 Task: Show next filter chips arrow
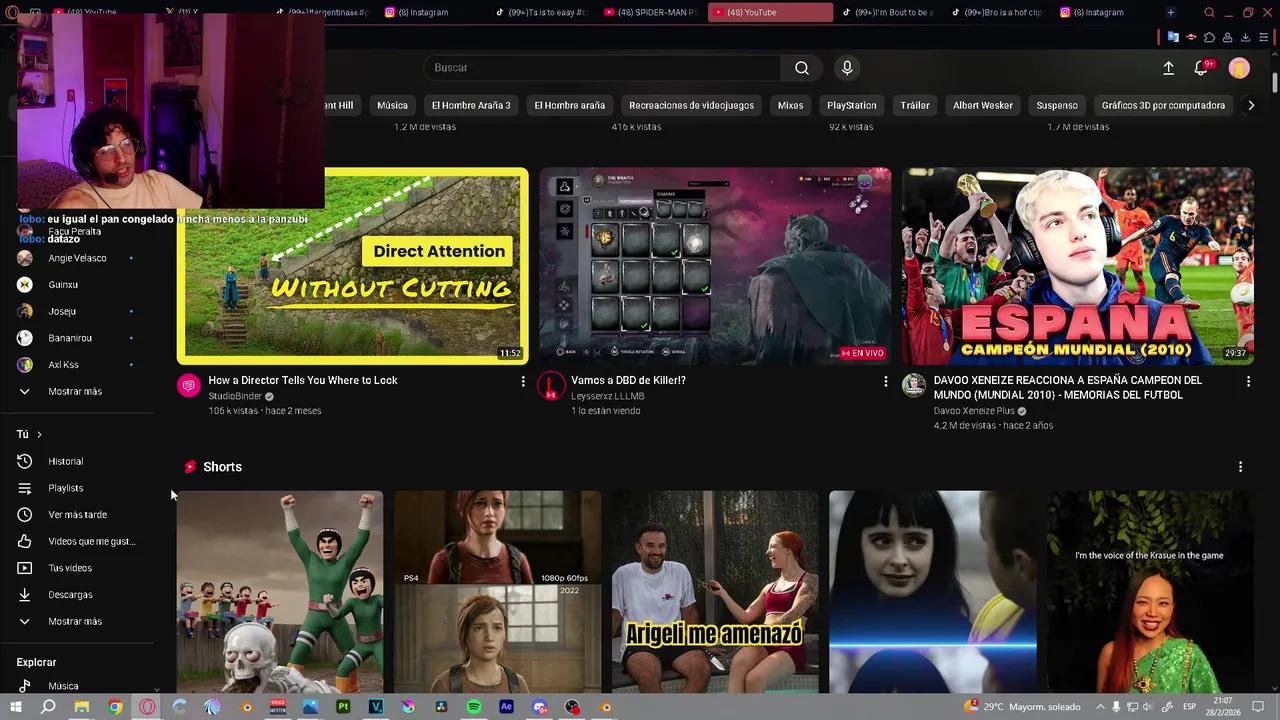(x=1251, y=105)
